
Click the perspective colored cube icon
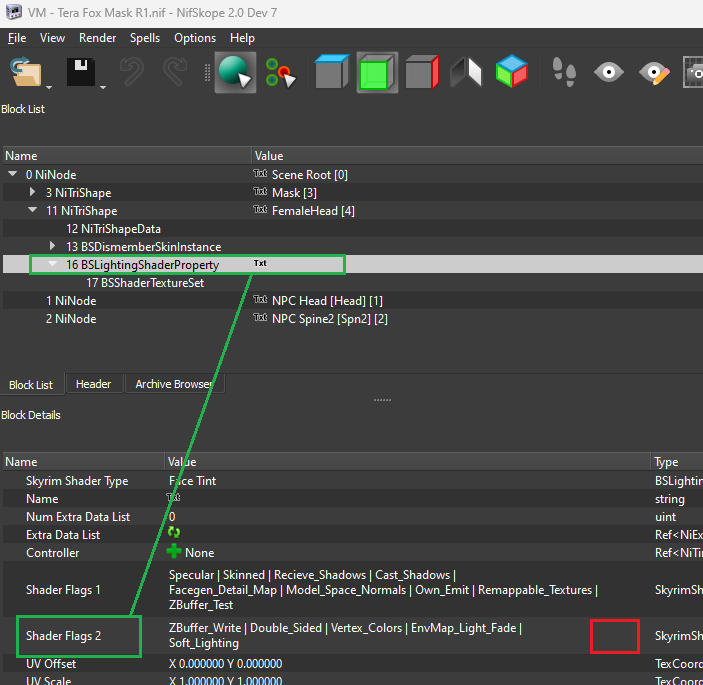tap(512, 71)
